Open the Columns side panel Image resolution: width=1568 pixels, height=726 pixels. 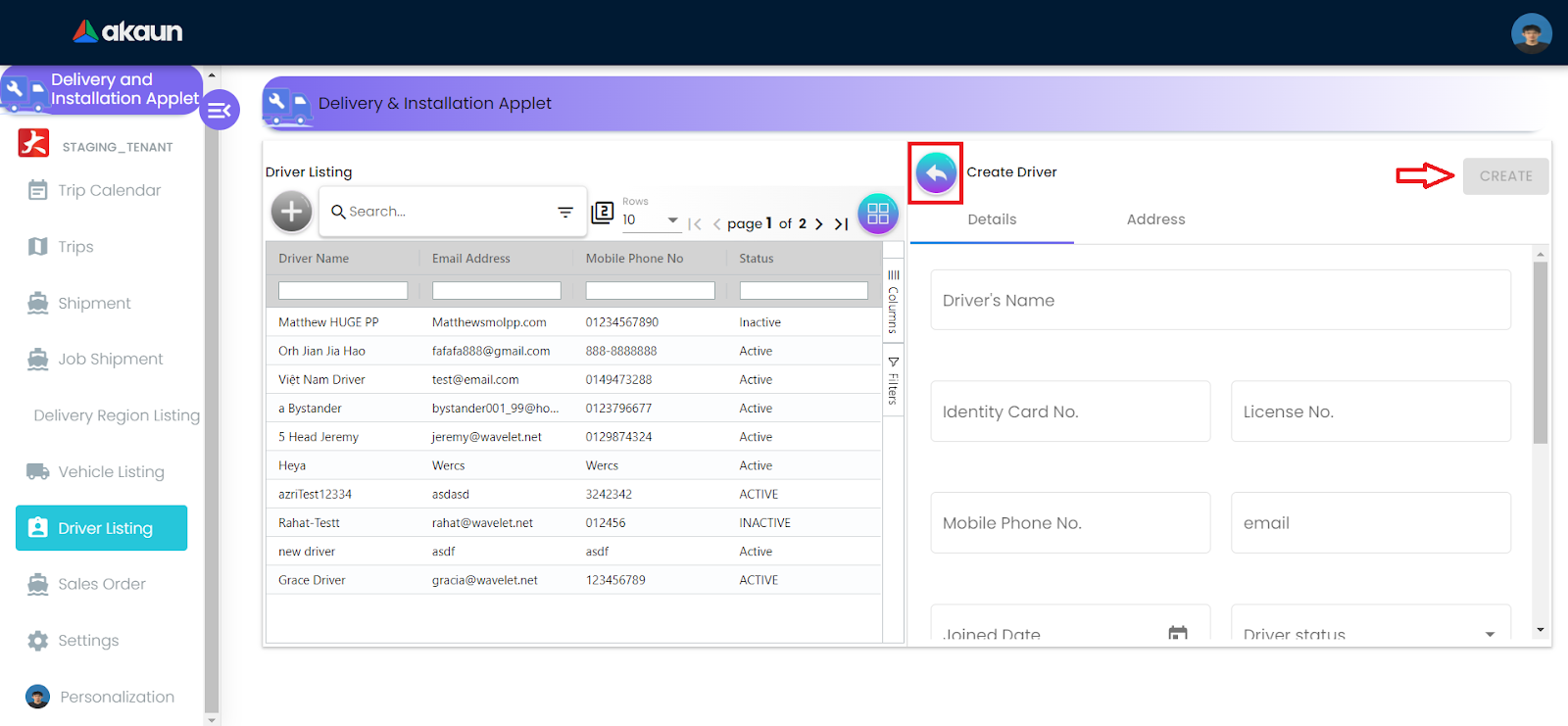tap(893, 303)
